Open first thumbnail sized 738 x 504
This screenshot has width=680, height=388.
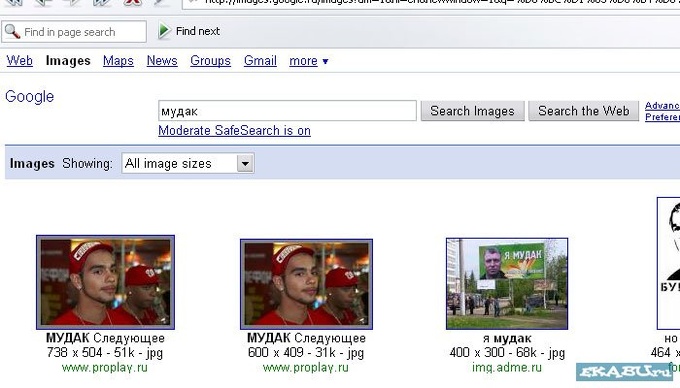point(105,282)
